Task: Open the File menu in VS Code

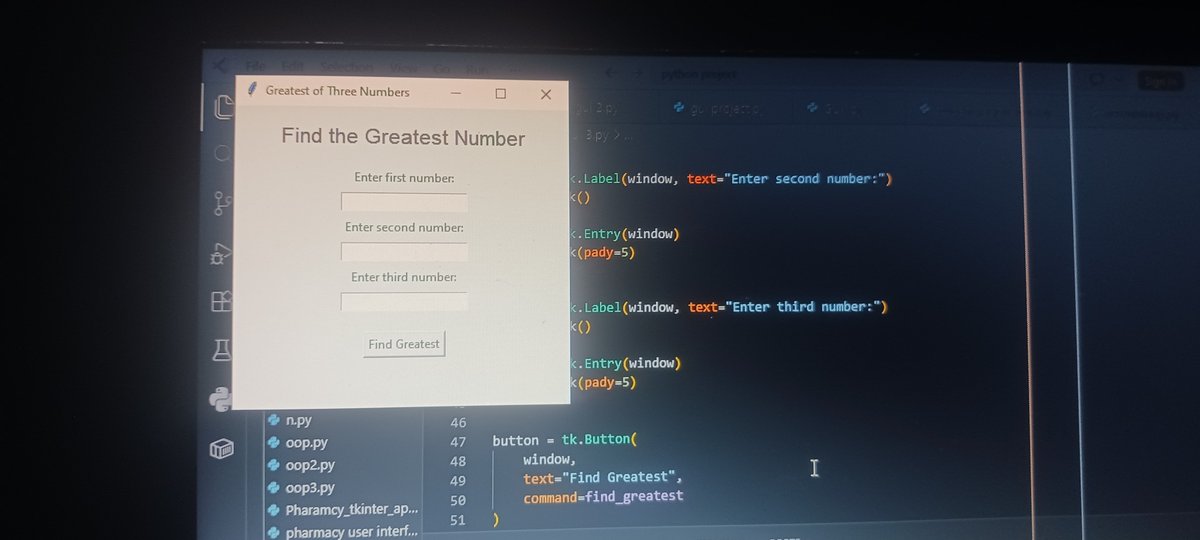Action: point(256,67)
